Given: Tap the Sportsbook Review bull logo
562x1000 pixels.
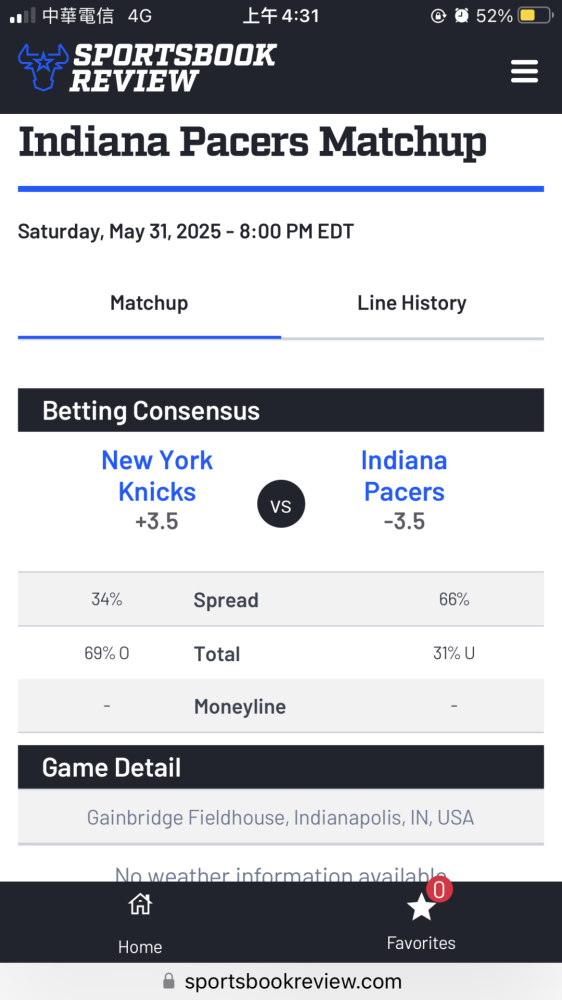Looking at the screenshot, I should (x=43, y=67).
